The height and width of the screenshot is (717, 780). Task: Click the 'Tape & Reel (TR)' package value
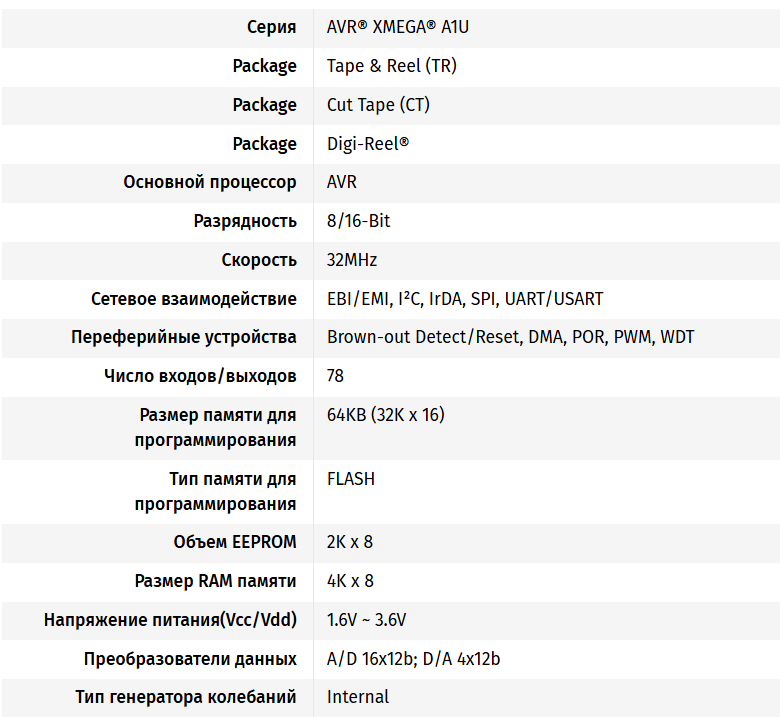391,66
